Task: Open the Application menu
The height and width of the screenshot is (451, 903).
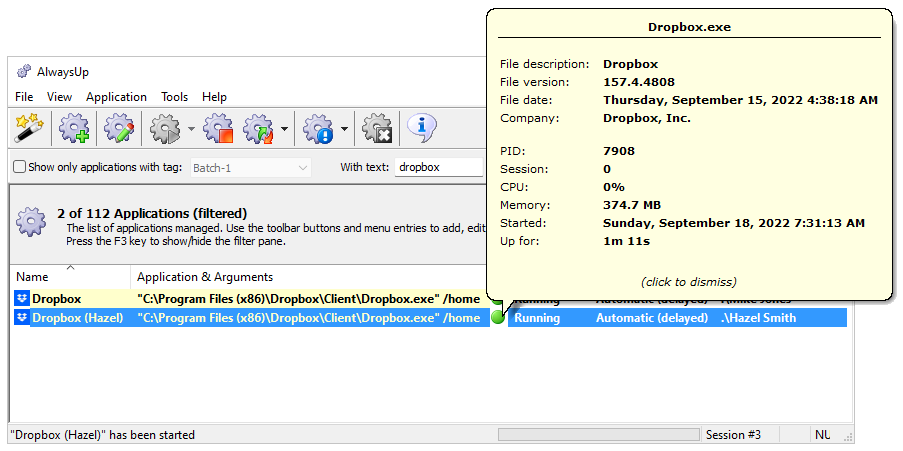Action: click(116, 97)
